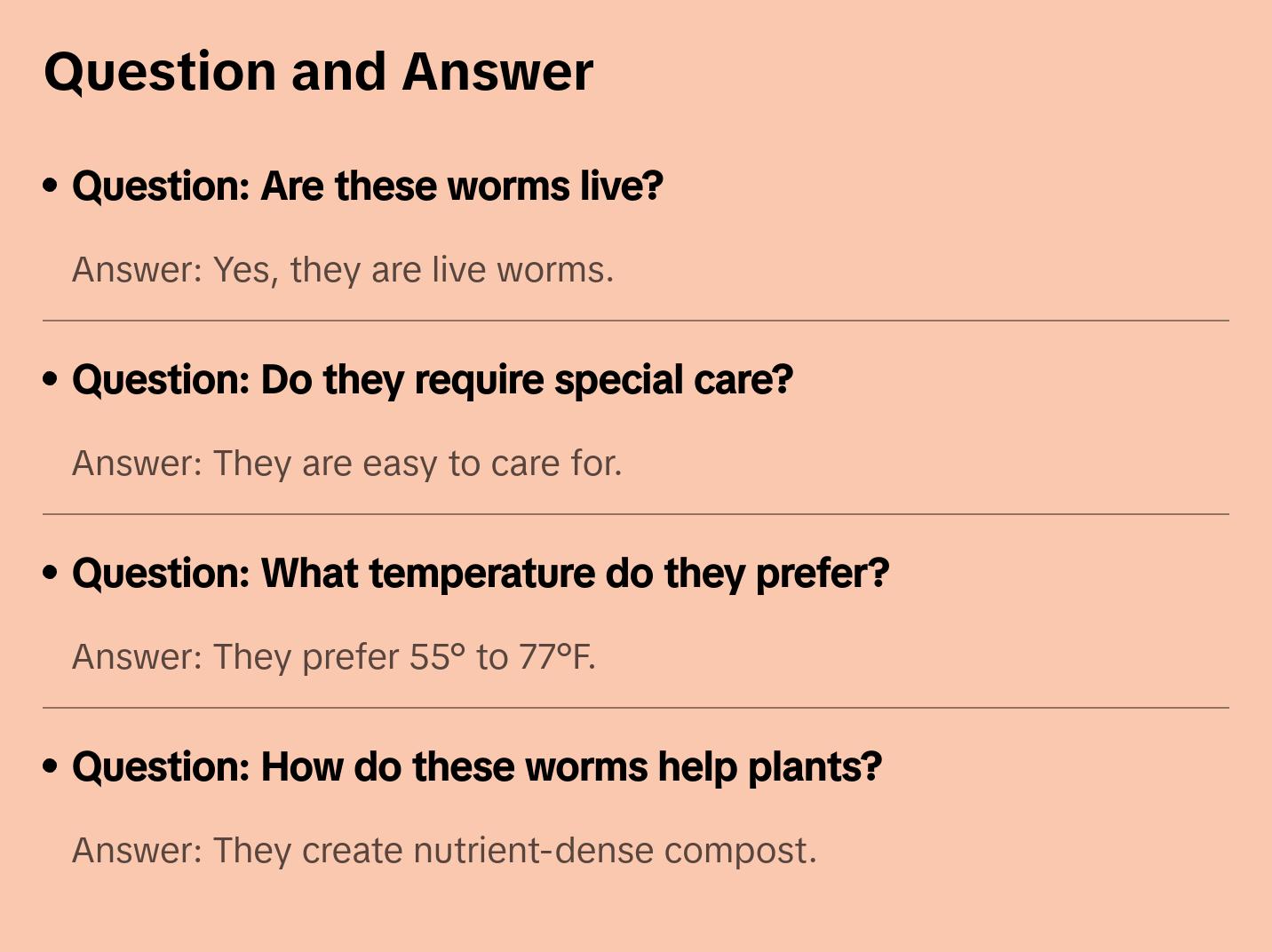The width and height of the screenshot is (1272, 952).
Task: Click the 'Question and Answer' heading
Action: point(318,71)
